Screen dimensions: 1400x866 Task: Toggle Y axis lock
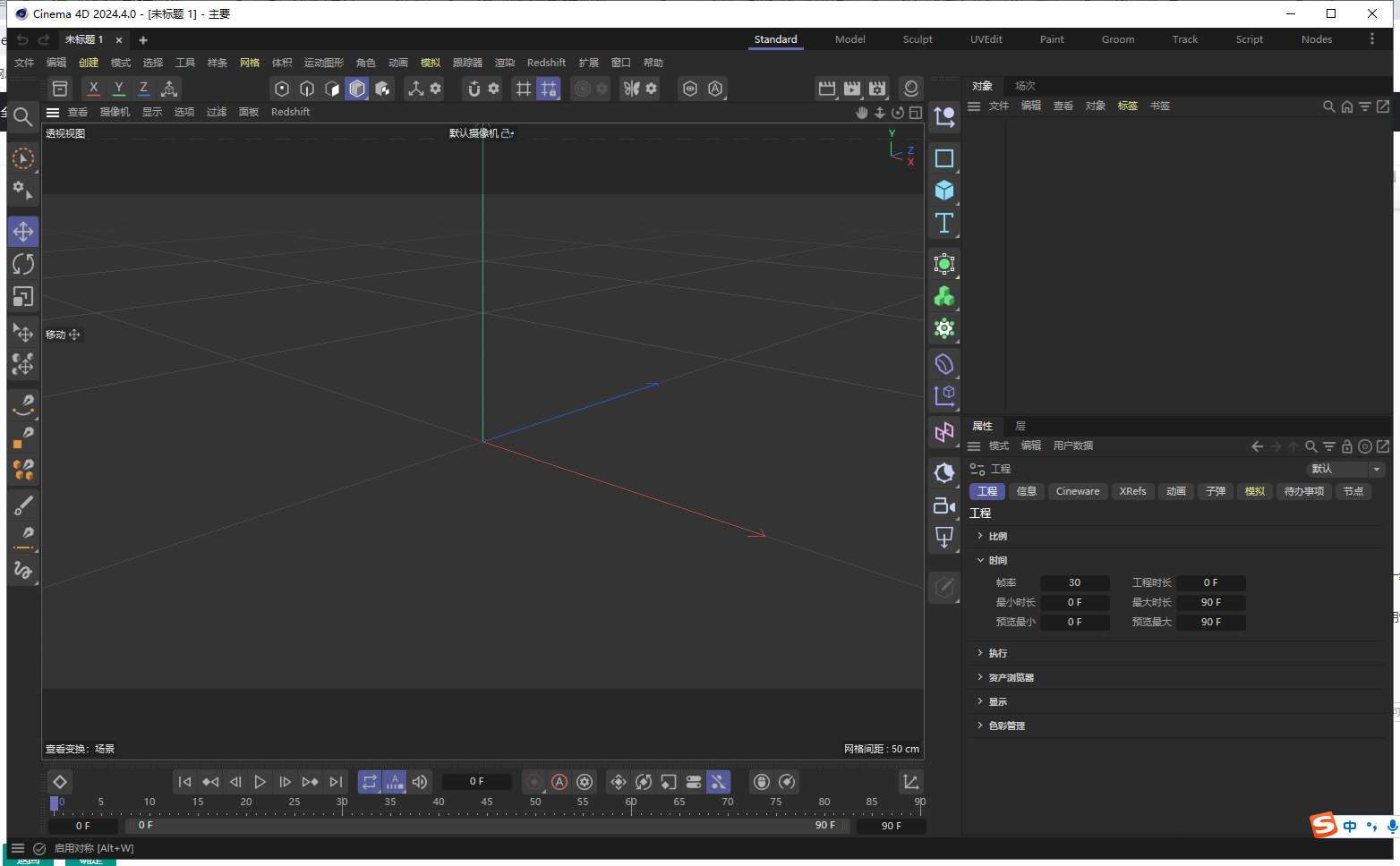(119, 89)
